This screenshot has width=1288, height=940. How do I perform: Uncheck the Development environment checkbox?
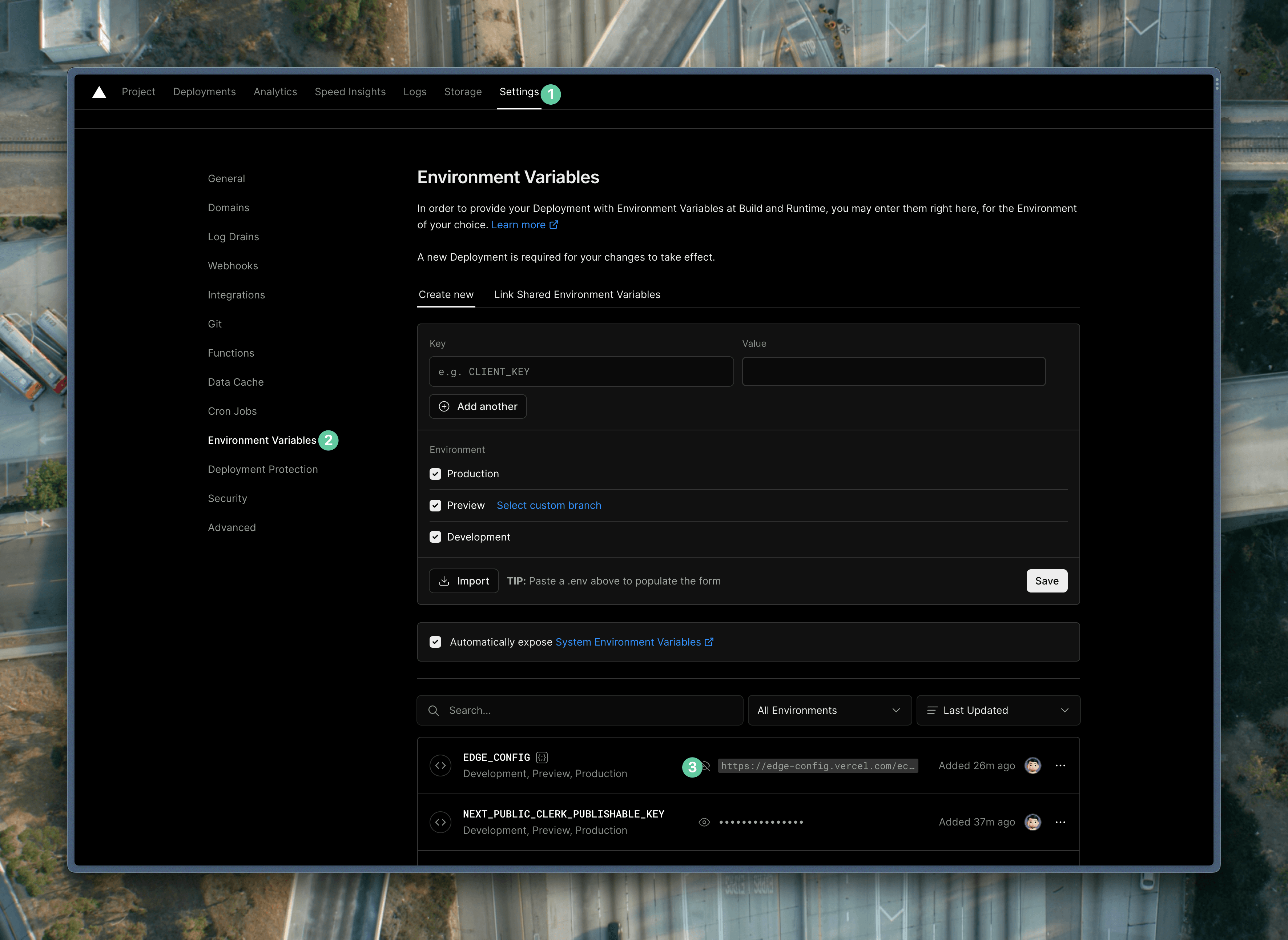point(435,537)
